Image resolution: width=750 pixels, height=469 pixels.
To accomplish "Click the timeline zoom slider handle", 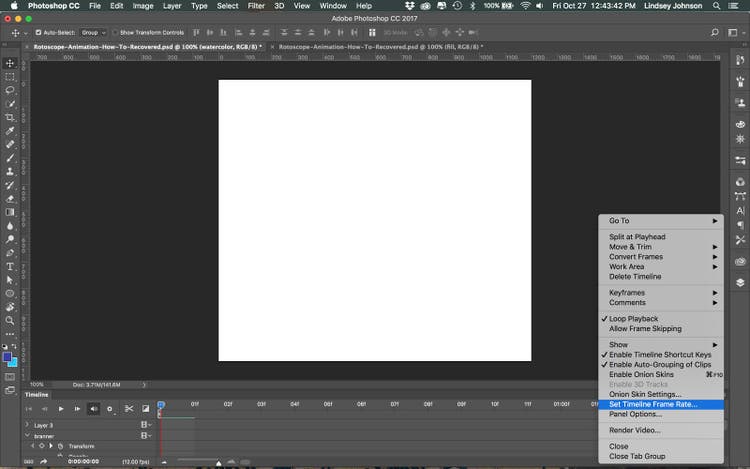I will (x=219, y=463).
